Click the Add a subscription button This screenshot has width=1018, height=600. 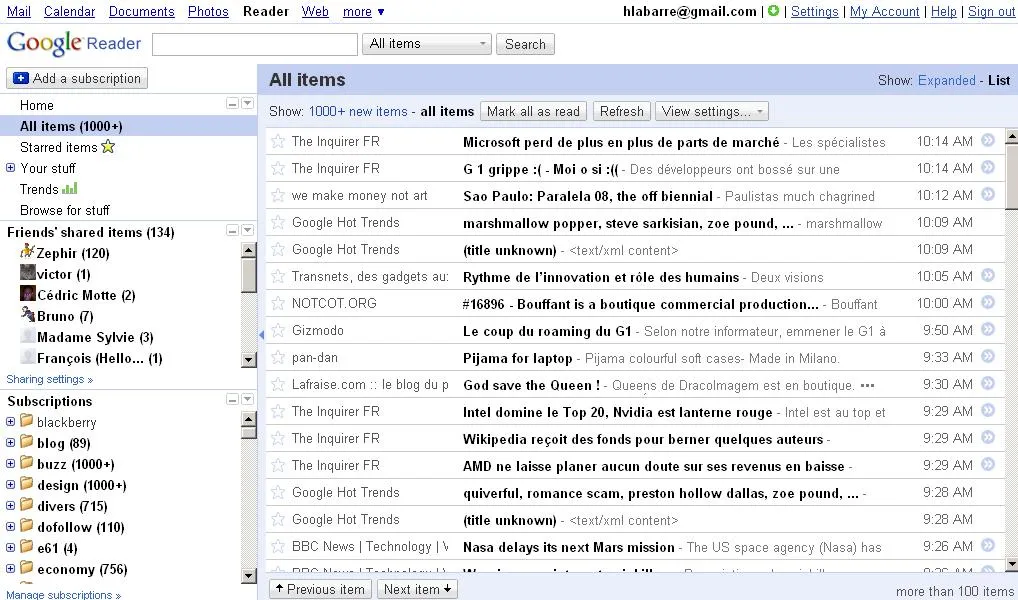(x=77, y=78)
